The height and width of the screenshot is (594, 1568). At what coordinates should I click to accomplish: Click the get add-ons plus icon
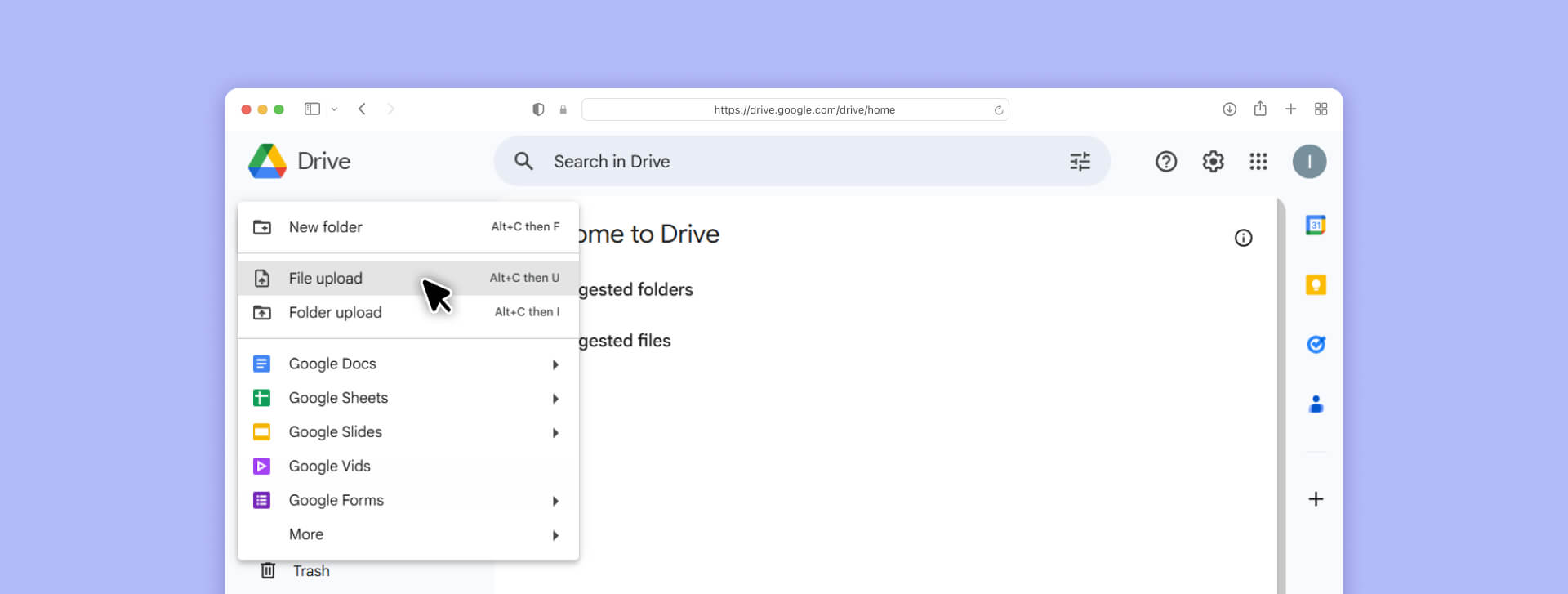click(x=1316, y=498)
